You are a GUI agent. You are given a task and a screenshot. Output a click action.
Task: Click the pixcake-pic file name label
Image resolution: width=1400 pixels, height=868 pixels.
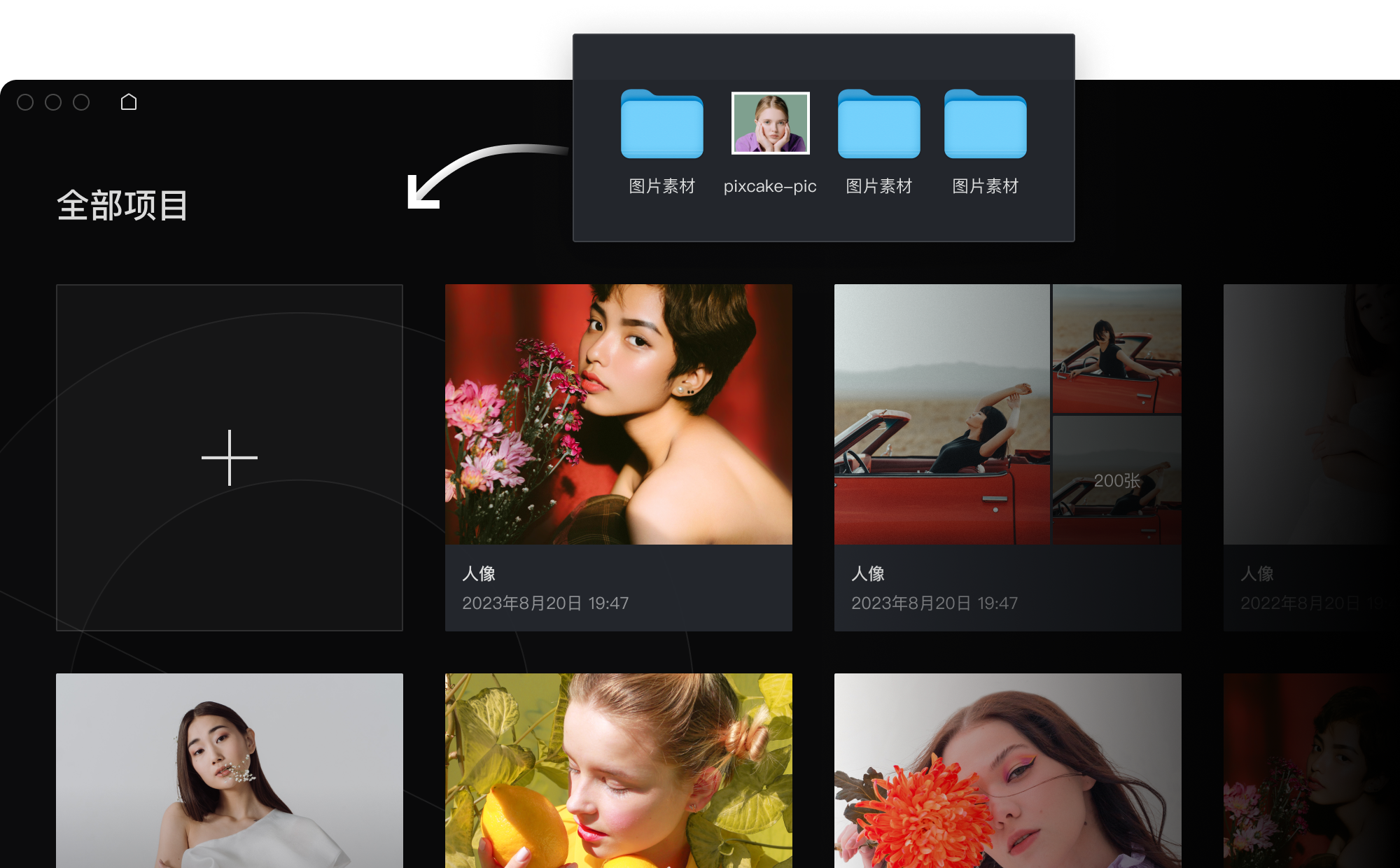(x=770, y=186)
